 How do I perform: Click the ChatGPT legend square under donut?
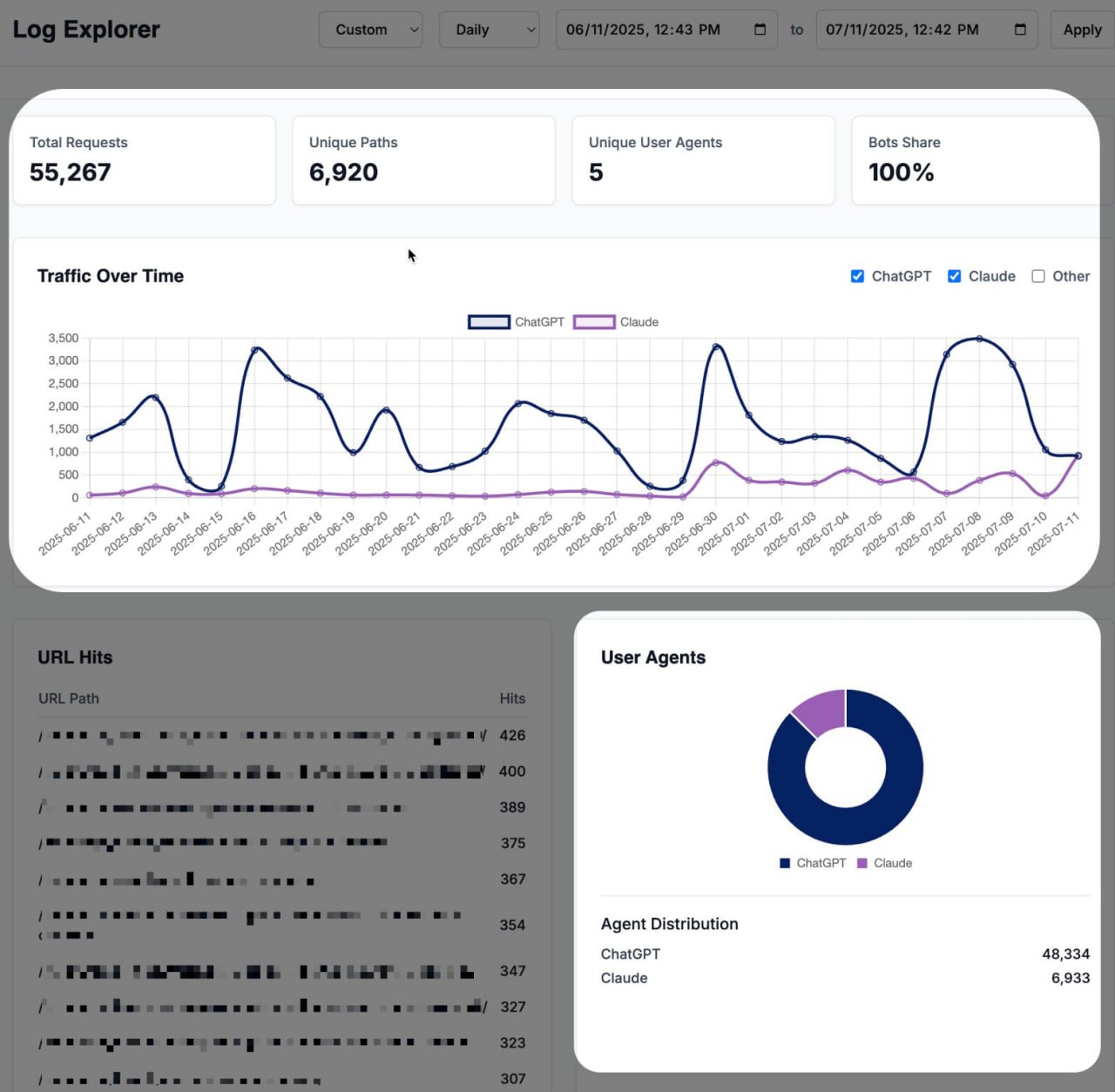tap(785, 863)
